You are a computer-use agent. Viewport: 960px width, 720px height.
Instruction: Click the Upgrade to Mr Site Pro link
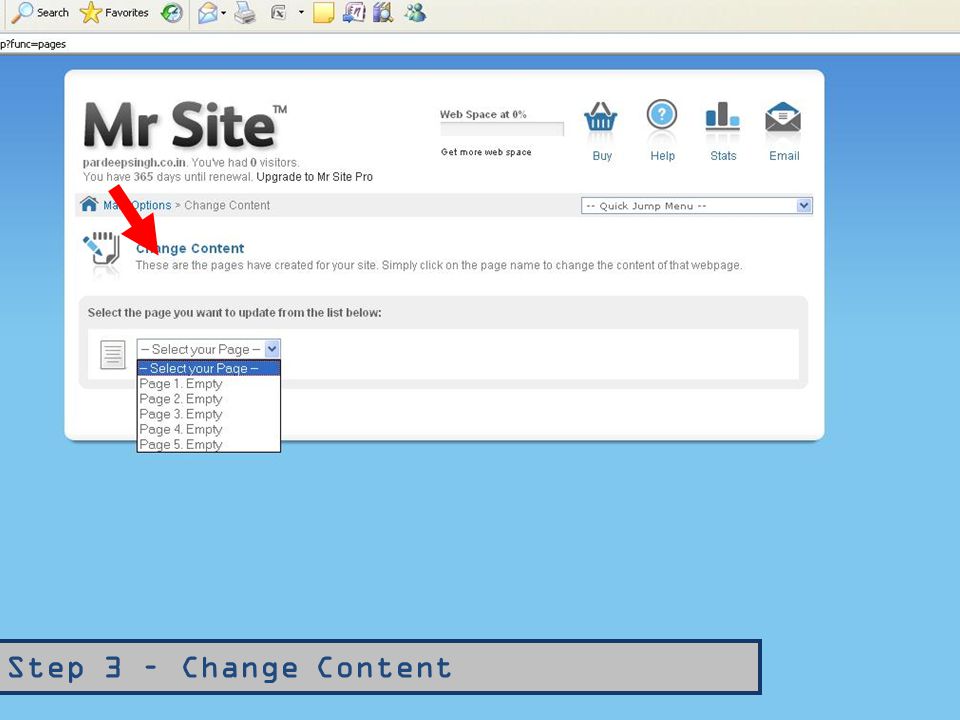[x=315, y=177]
